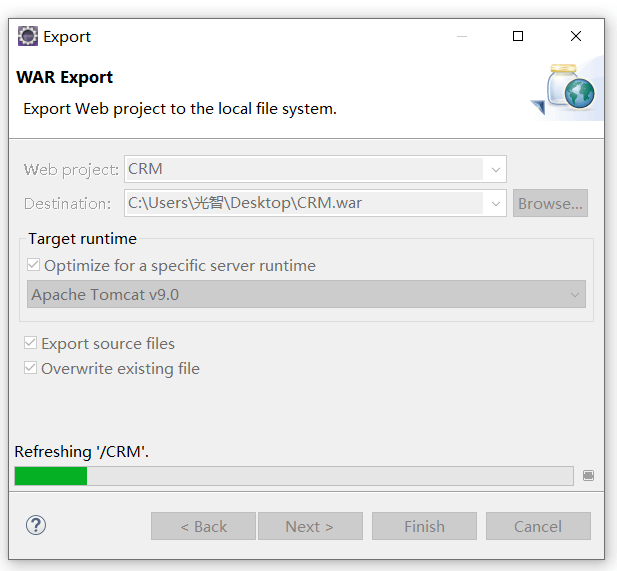Click the Destination: label
This screenshot has width=617, height=571.
tap(68, 204)
